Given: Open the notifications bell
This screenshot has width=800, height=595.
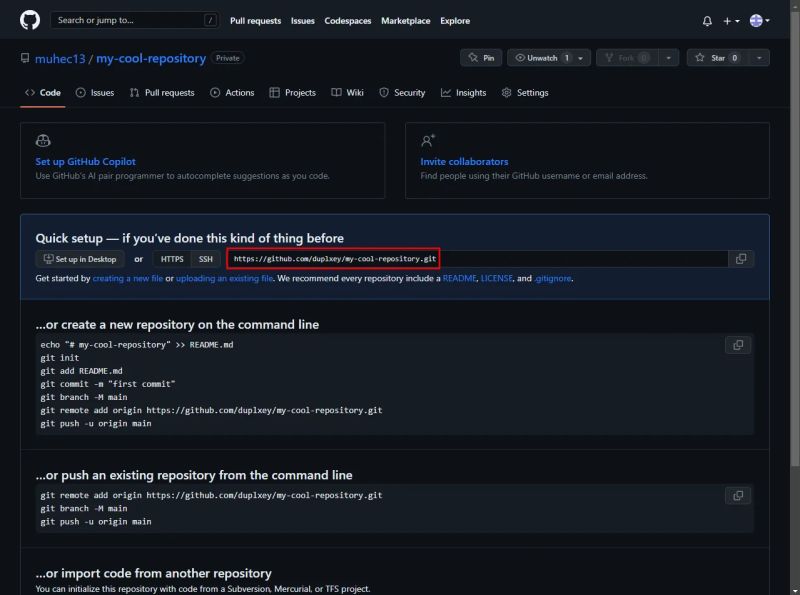Looking at the screenshot, I should [707, 20].
